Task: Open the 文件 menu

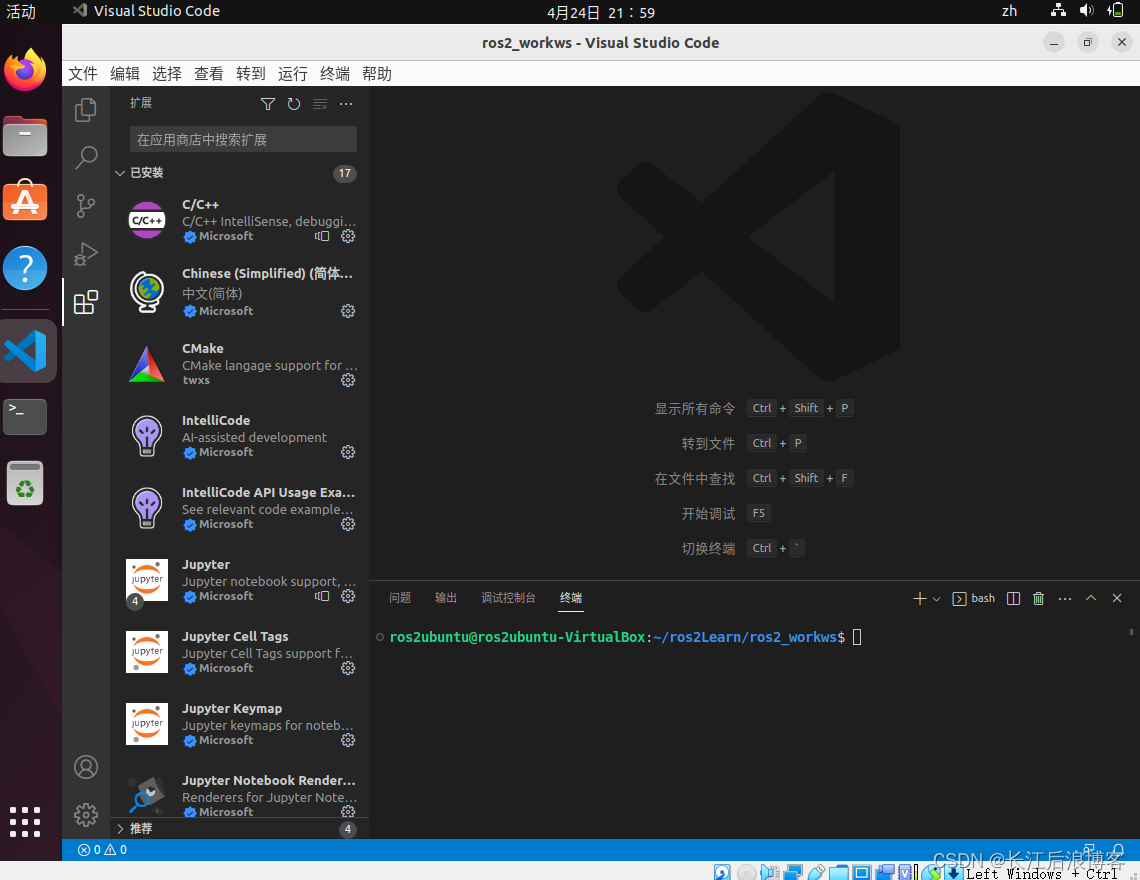Action: 82,73
